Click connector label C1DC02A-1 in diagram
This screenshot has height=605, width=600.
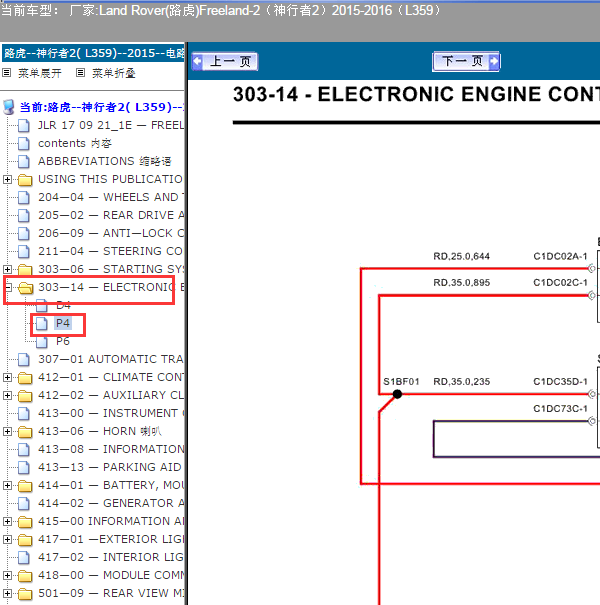(560, 257)
